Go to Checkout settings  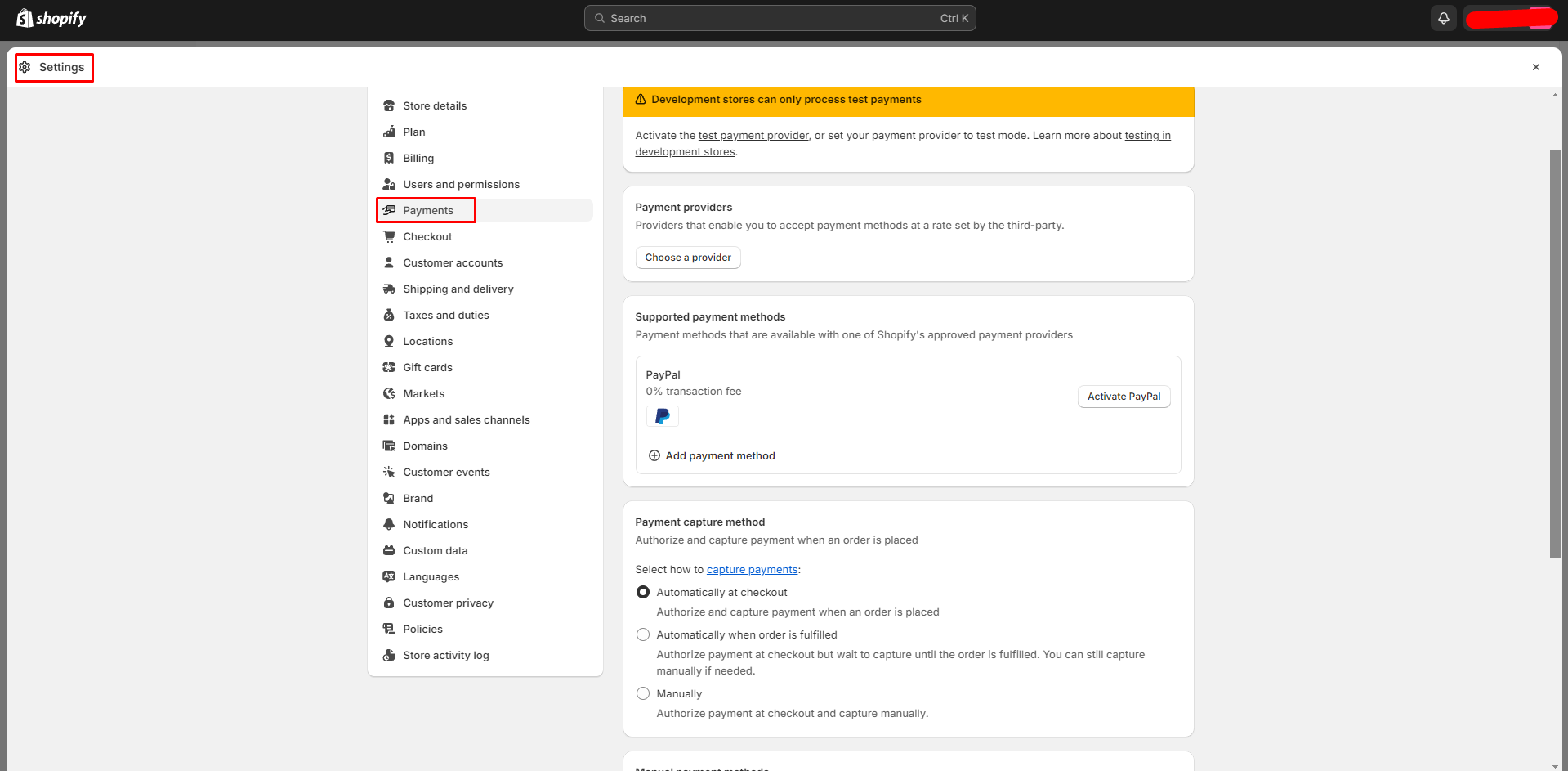[485, 236]
